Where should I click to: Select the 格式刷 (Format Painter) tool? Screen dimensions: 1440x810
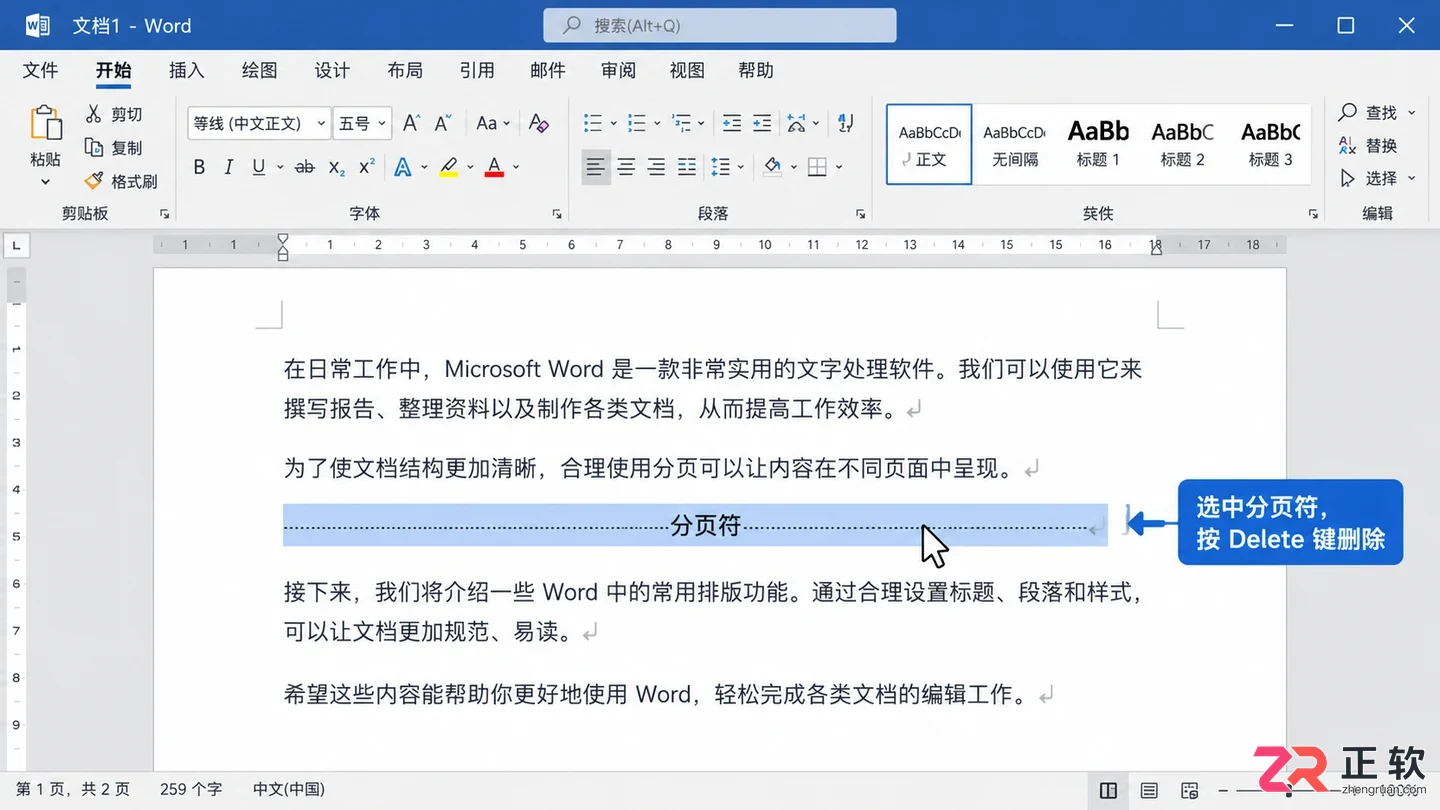tap(121, 181)
